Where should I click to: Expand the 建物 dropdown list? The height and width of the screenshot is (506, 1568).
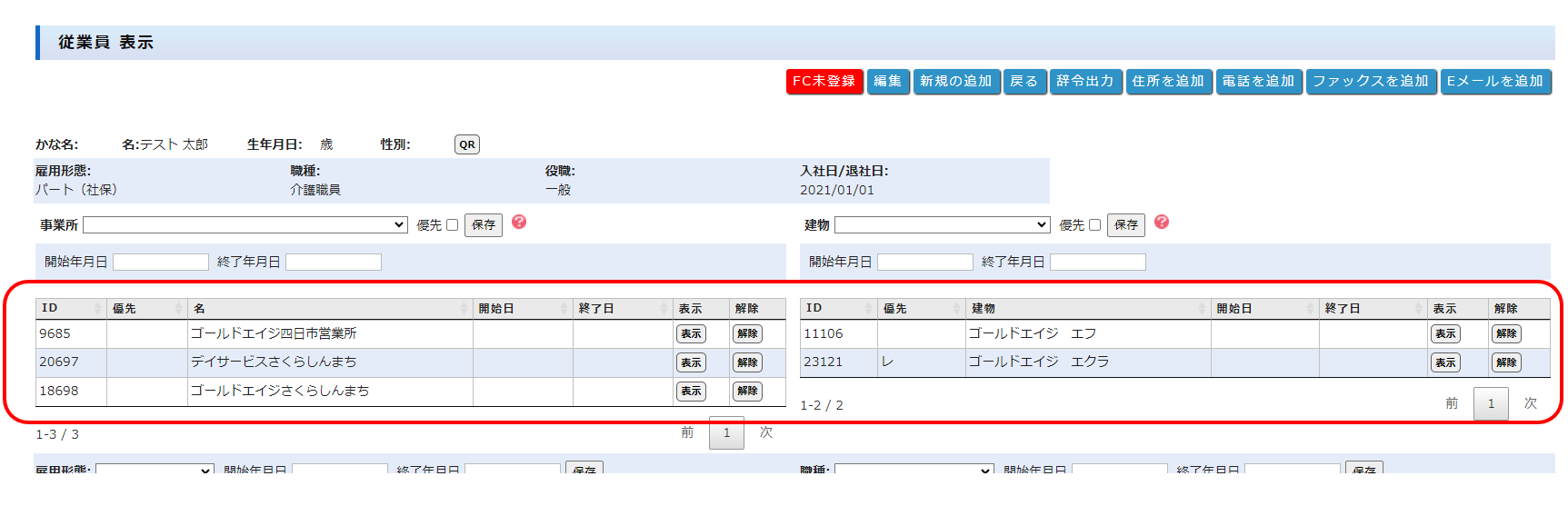click(942, 225)
